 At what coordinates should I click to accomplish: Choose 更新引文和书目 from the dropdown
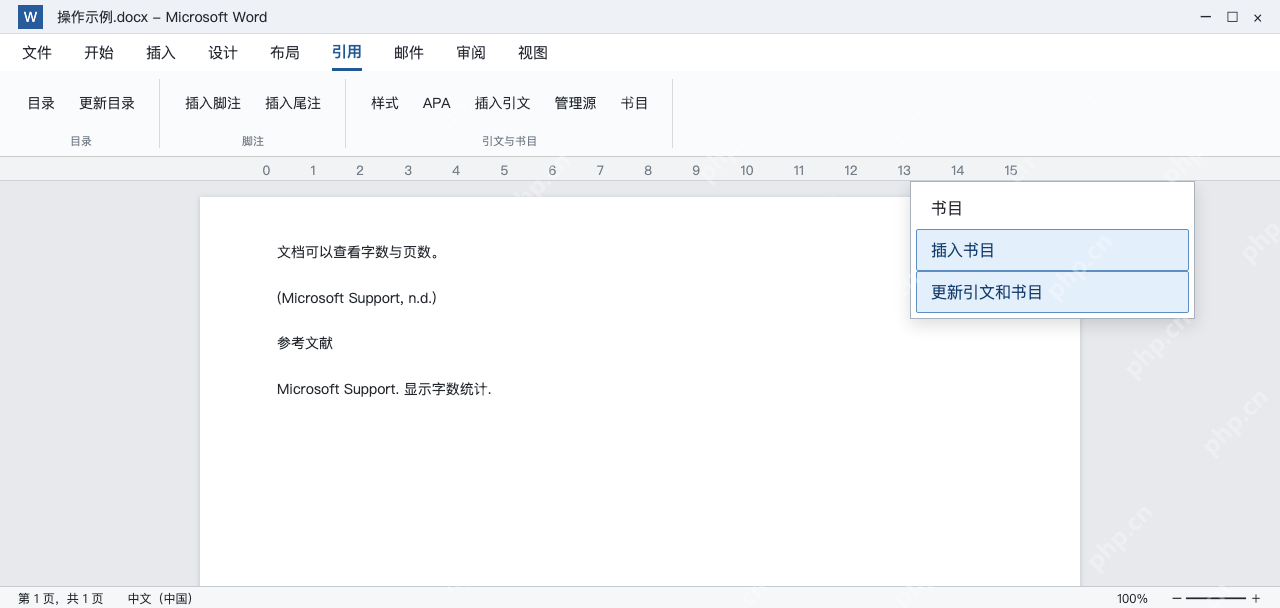click(1052, 292)
